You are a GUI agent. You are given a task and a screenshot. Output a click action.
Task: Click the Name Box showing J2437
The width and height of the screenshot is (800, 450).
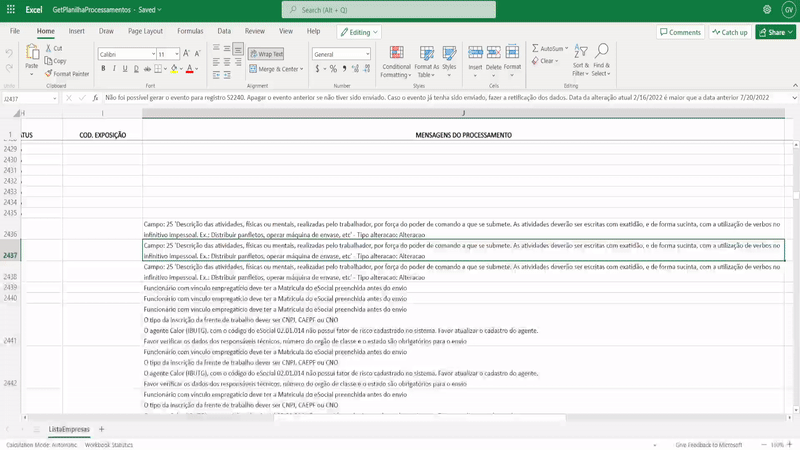coord(30,98)
